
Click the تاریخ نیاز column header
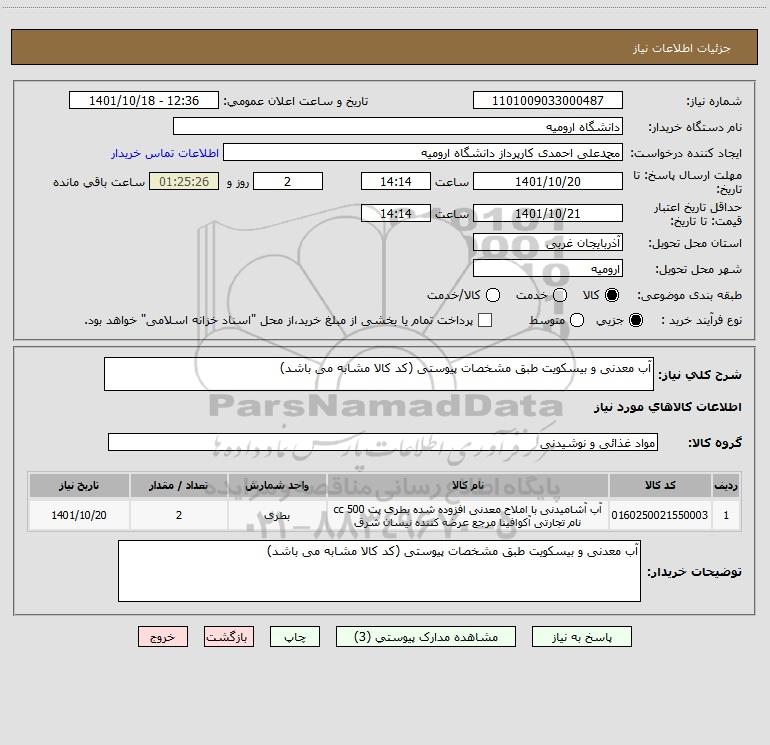[x=79, y=485]
